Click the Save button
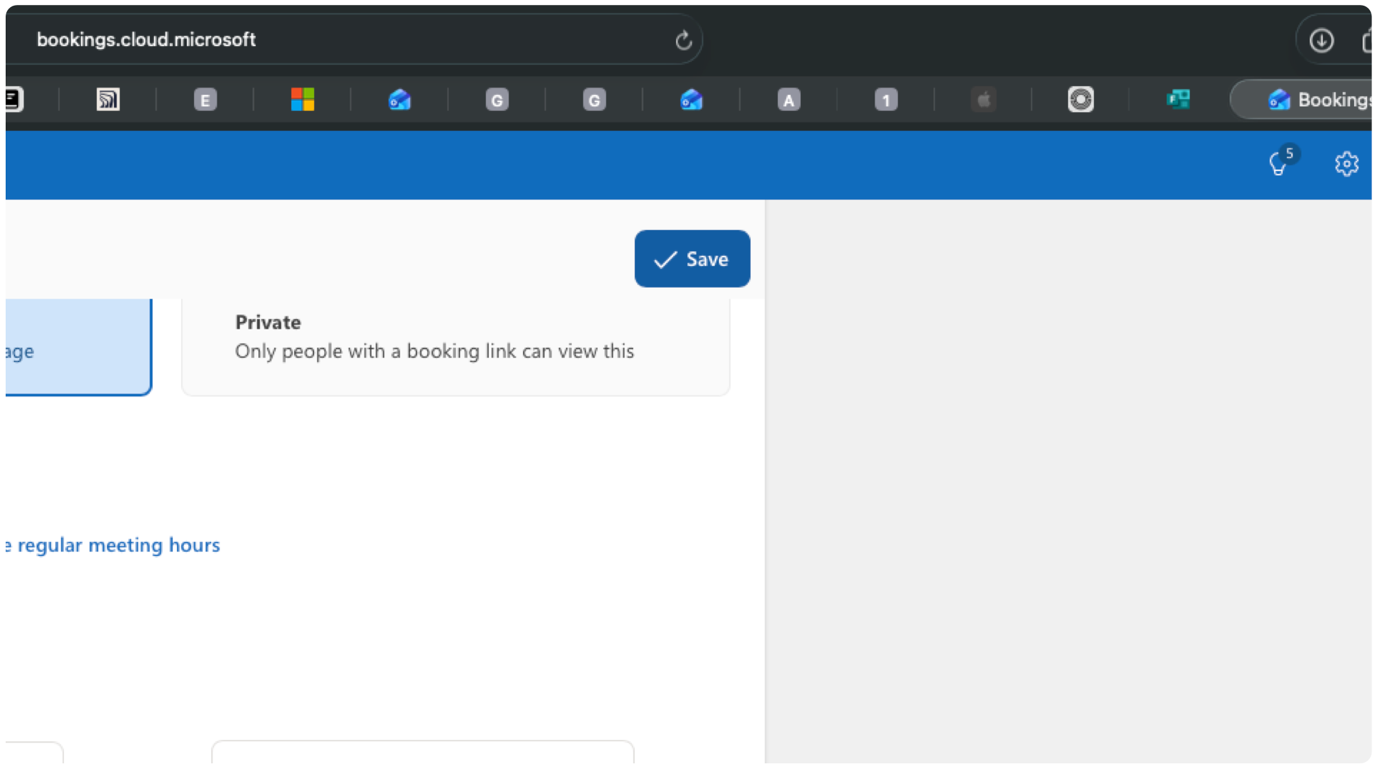1377x769 pixels. [x=692, y=259]
